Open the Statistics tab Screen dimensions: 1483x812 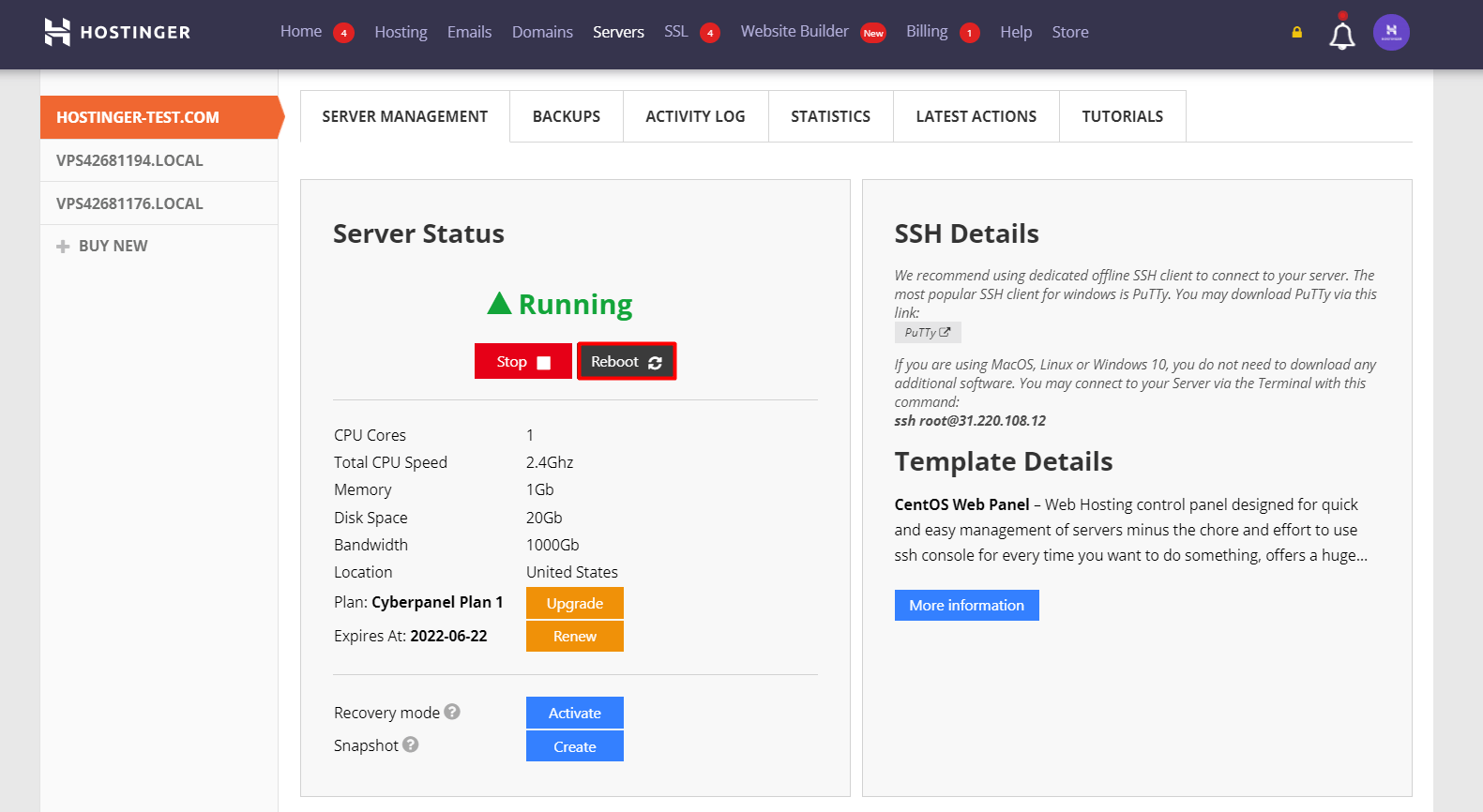pos(830,116)
